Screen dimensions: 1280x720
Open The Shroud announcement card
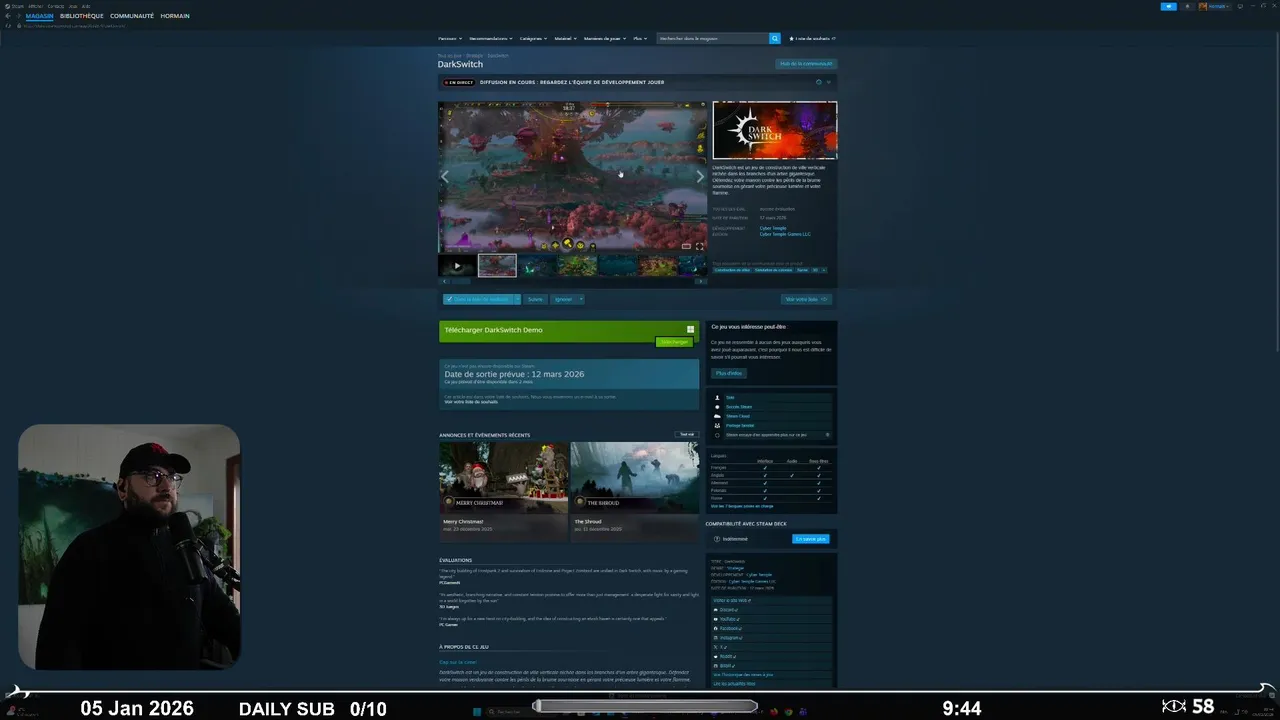click(634, 492)
